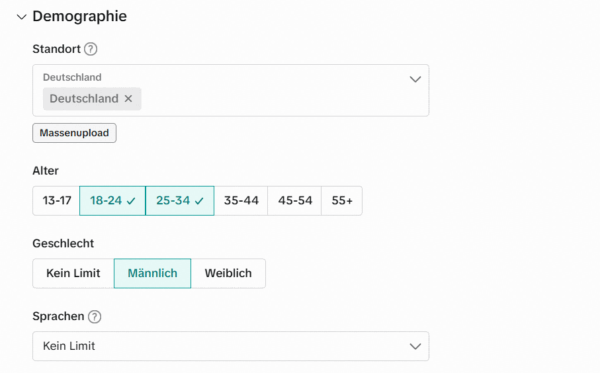The width and height of the screenshot is (600, 373).
Task: Expand the Sprachen dropdown arrow
Action: pos(415,346)
